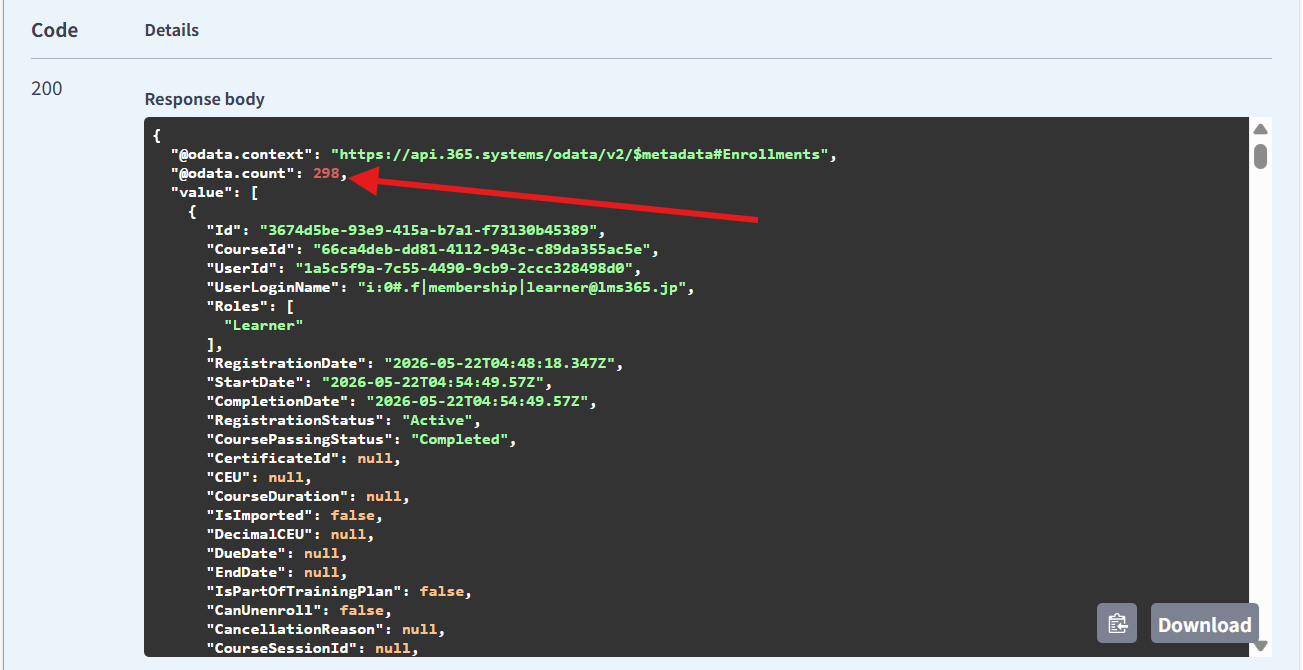Click the CertificateId null line
This screenshot has width=1303, height=670.
coord(304,458)
